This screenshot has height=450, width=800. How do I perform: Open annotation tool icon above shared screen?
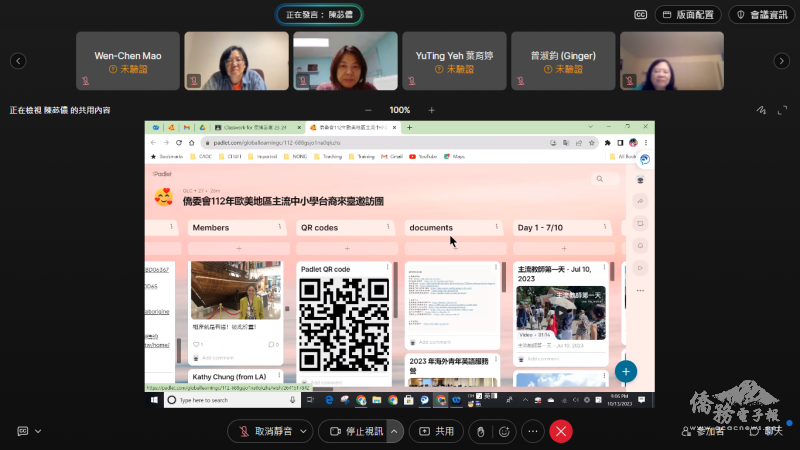pyautogui.click(x=761, y=110)
